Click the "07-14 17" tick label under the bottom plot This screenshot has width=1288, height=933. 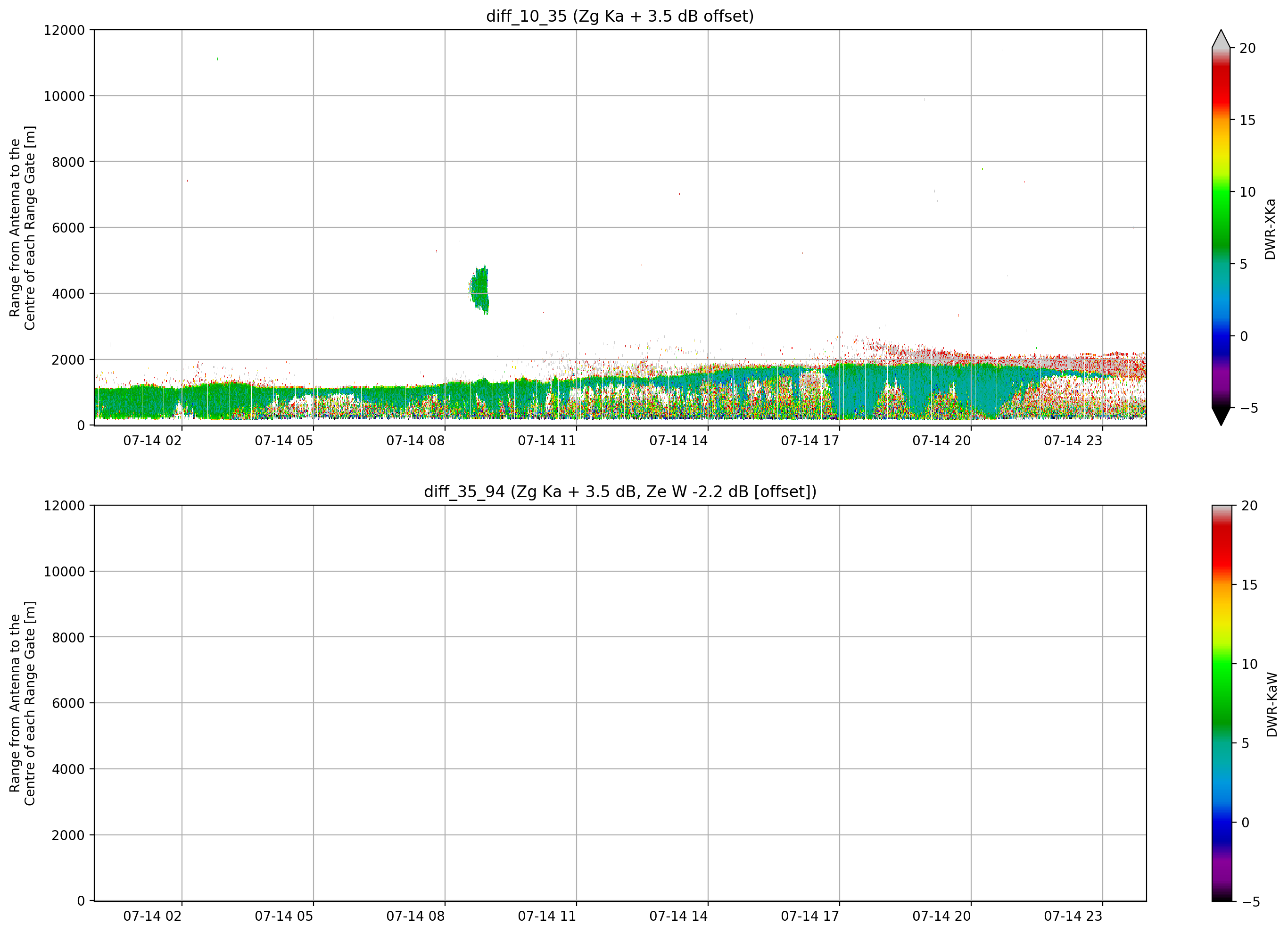tap(810, 916)
